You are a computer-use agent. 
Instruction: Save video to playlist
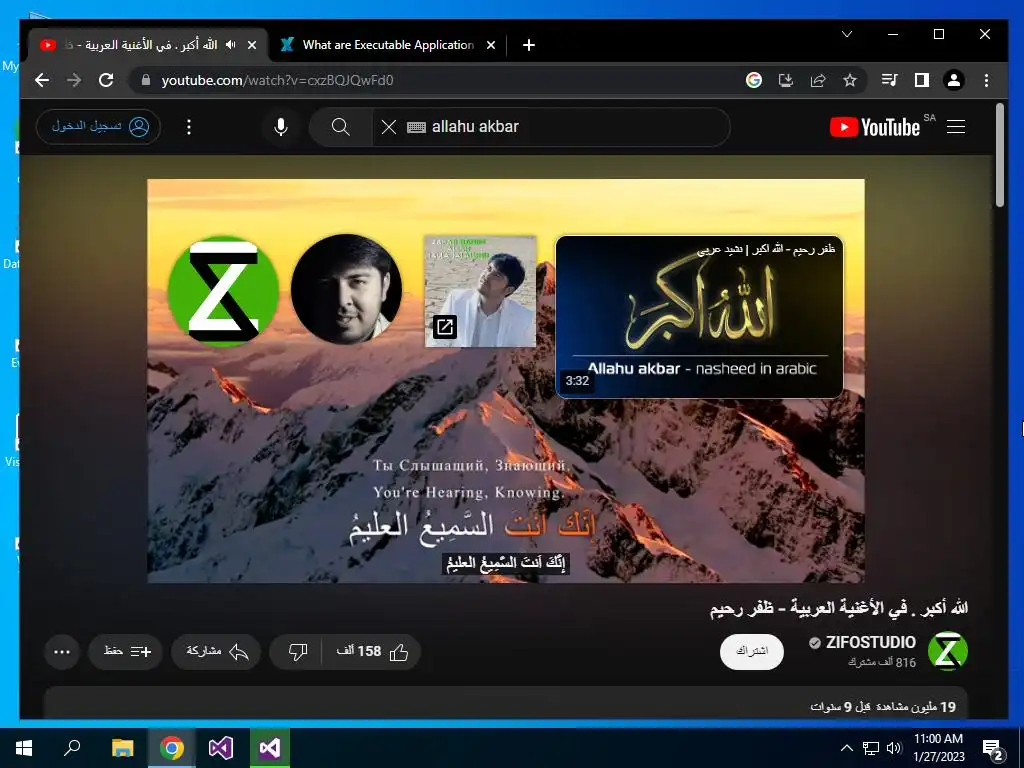(126, 651)
